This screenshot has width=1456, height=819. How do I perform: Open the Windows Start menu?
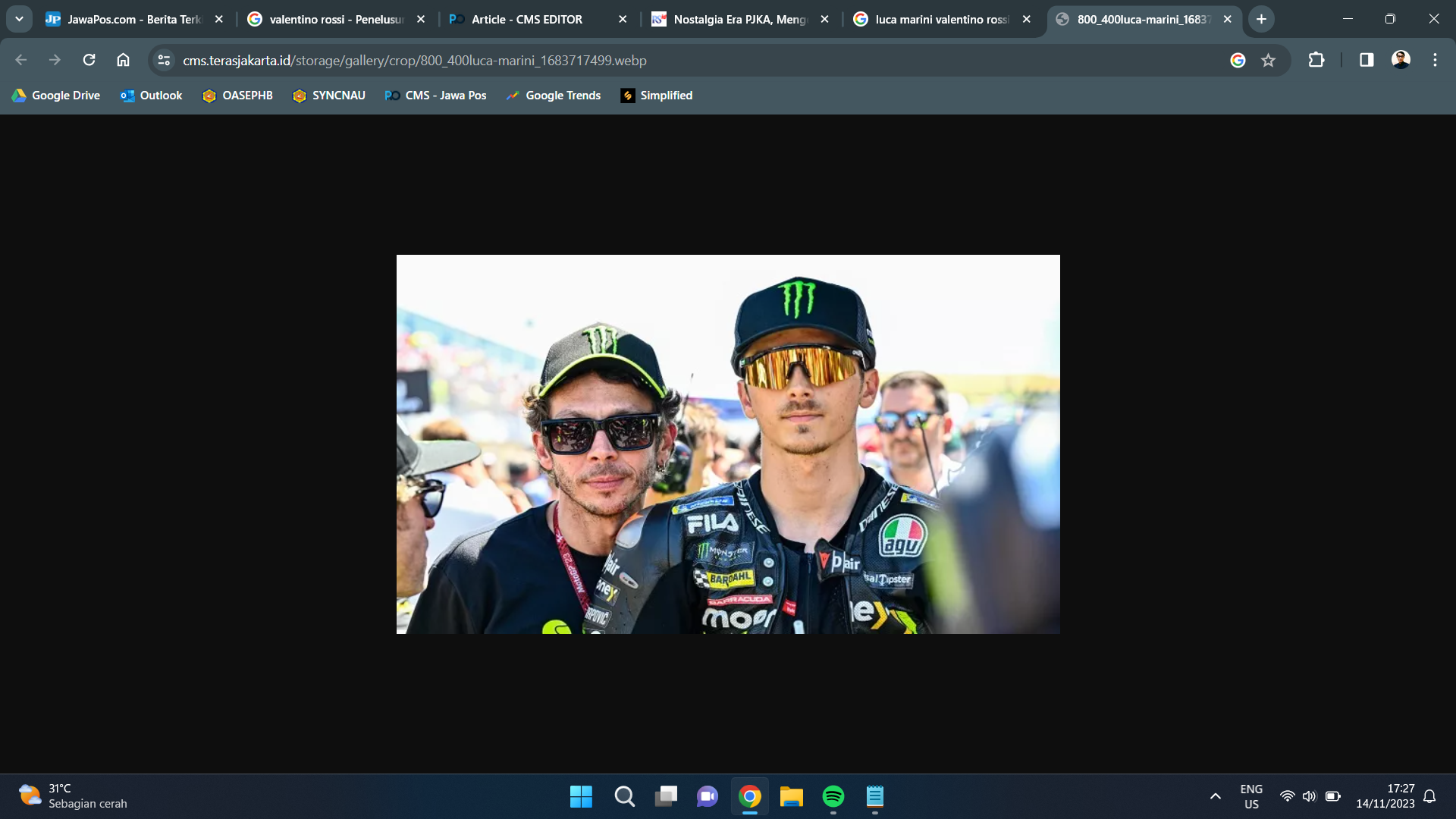(581, 796)
